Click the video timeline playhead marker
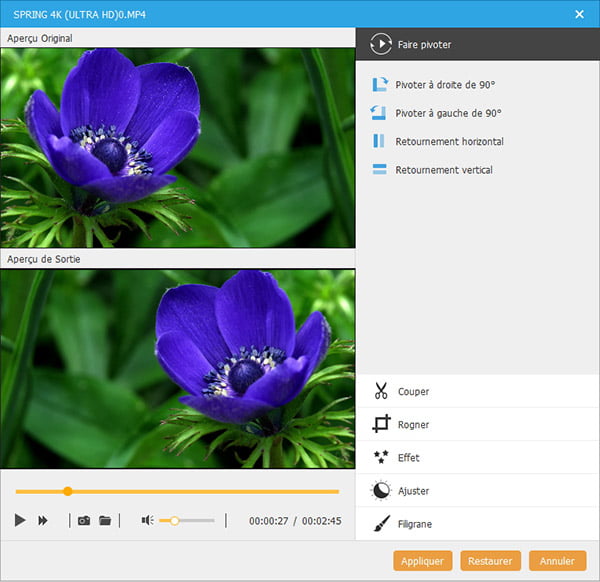 coord(68,491)
